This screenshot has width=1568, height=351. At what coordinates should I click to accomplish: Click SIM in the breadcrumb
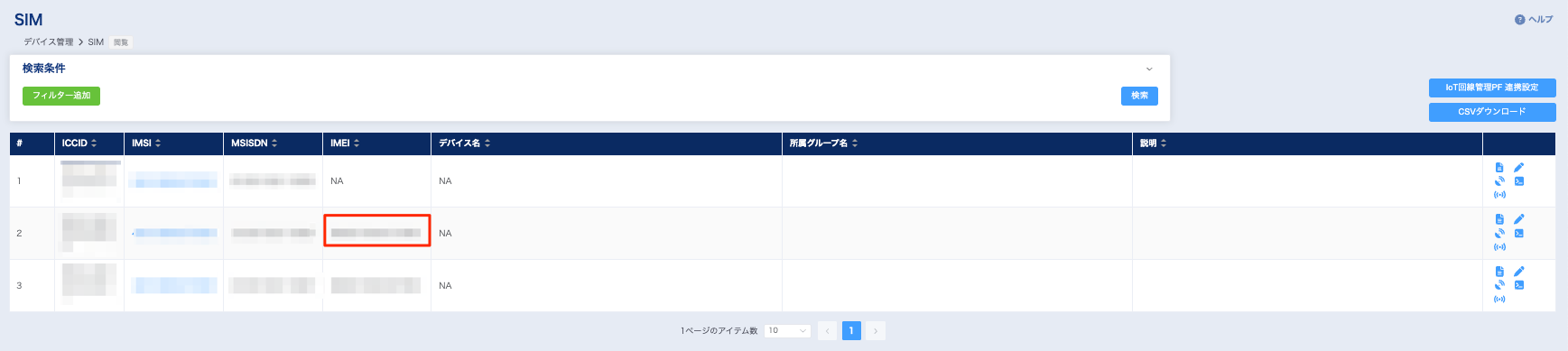coord(96,42)
